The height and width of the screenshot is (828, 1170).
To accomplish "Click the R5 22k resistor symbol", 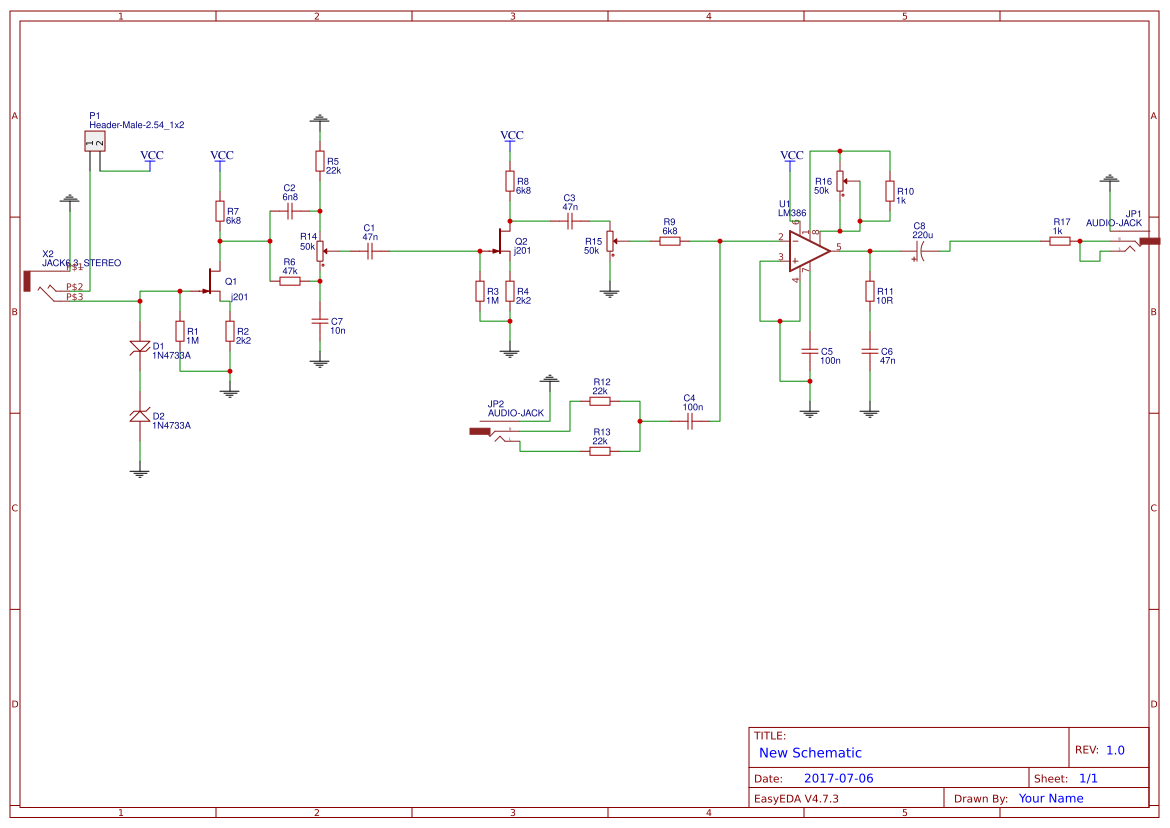I will (x=318, y=163).
